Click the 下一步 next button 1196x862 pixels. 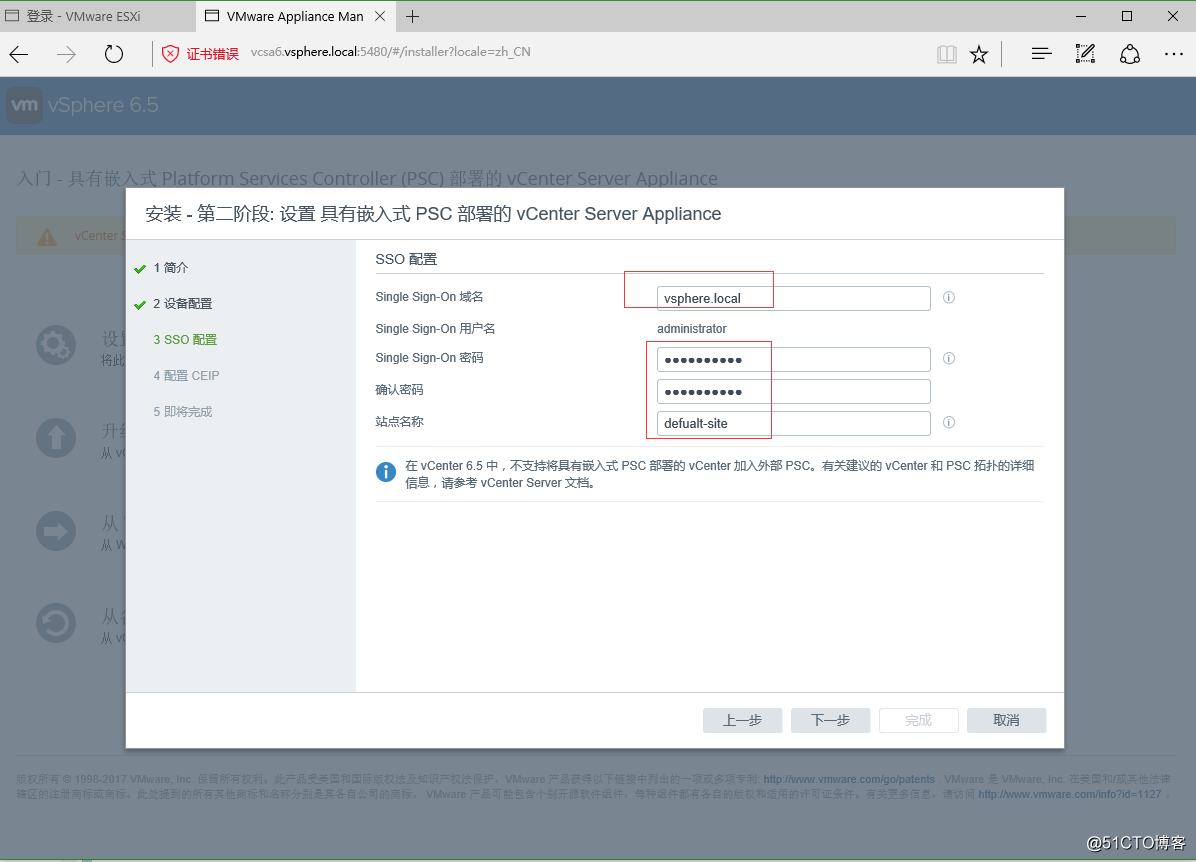point(831,720)
